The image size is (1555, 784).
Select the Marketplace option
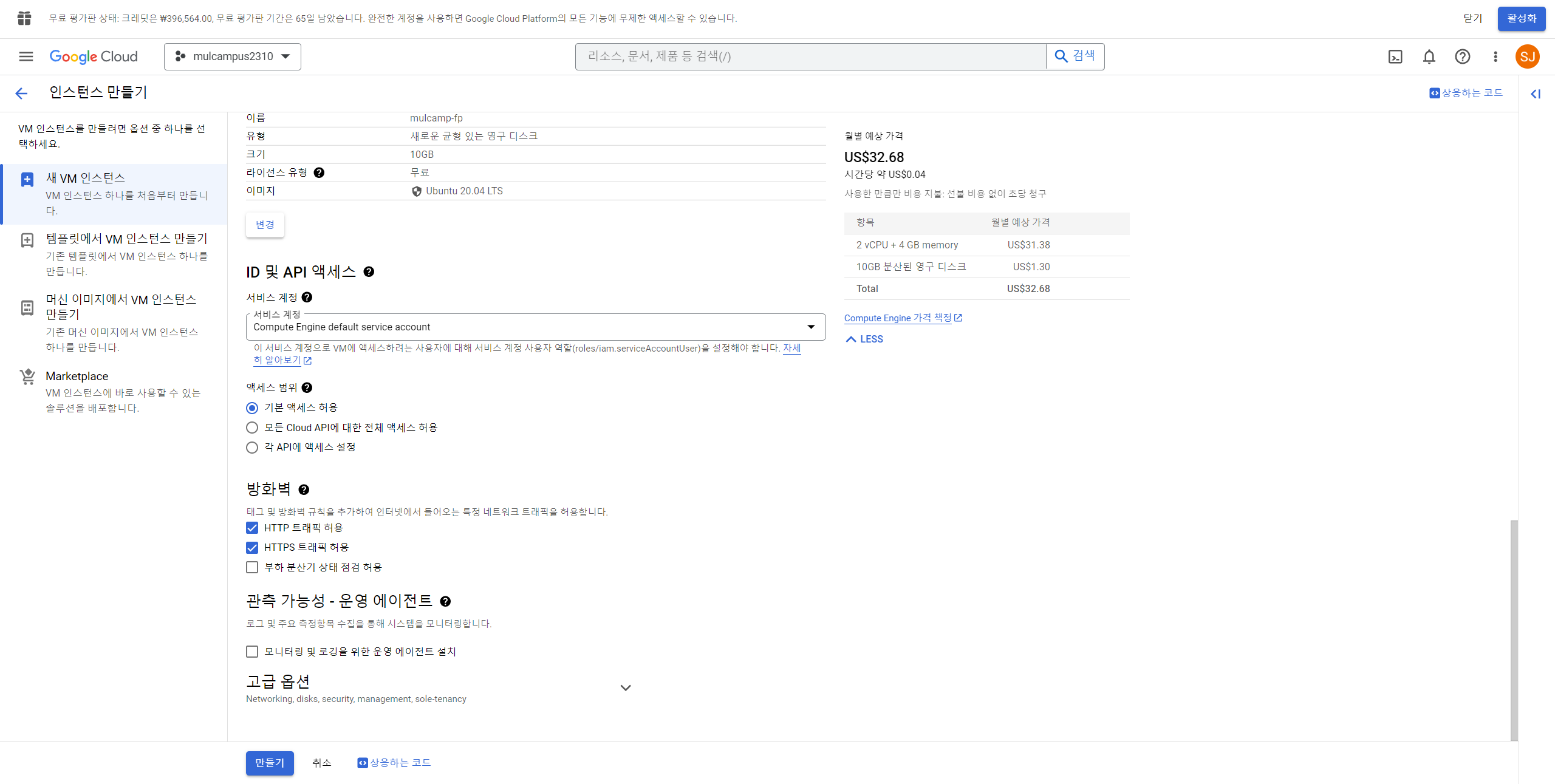pyautogui.click(x=77, y=377)
